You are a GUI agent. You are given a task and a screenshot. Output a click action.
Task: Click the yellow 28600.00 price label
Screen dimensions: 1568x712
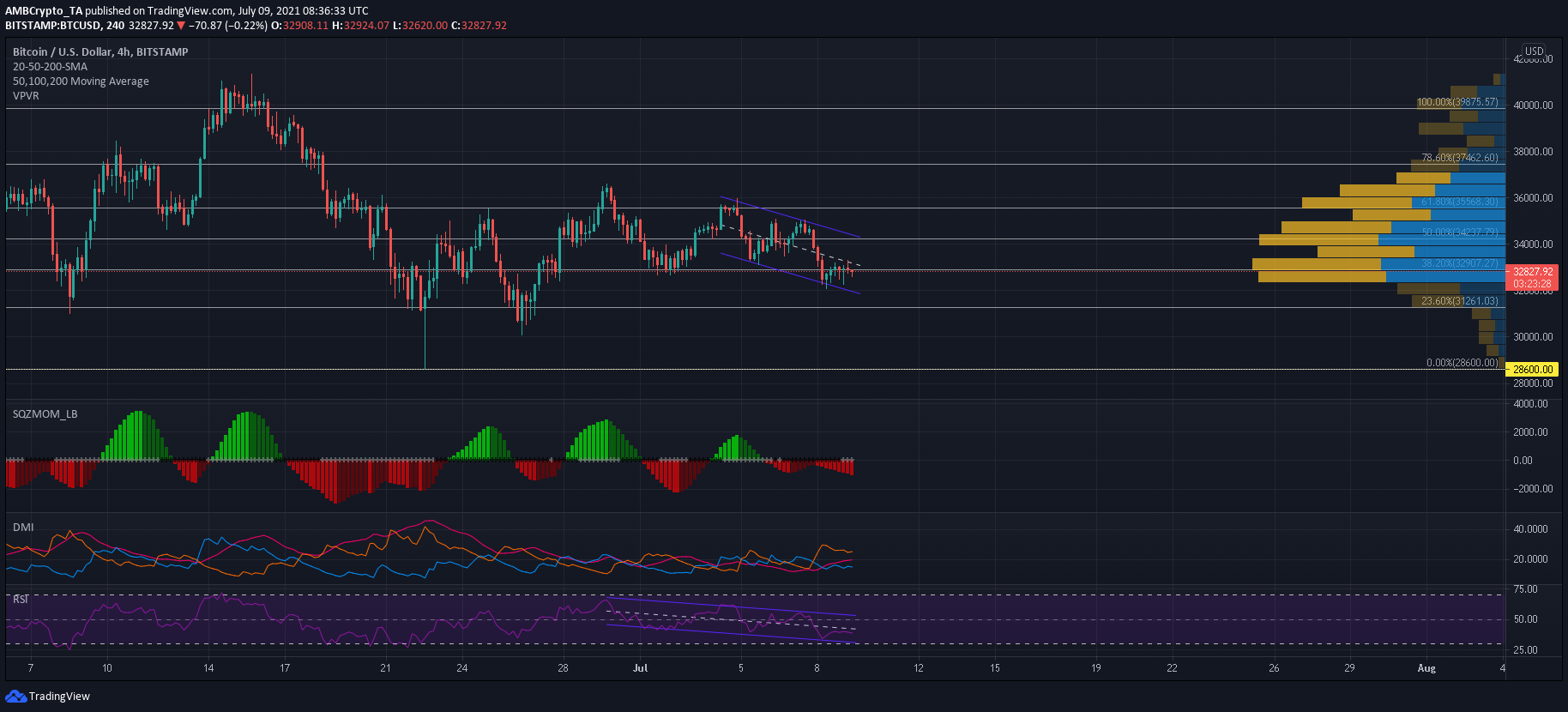pos(1532,370)
